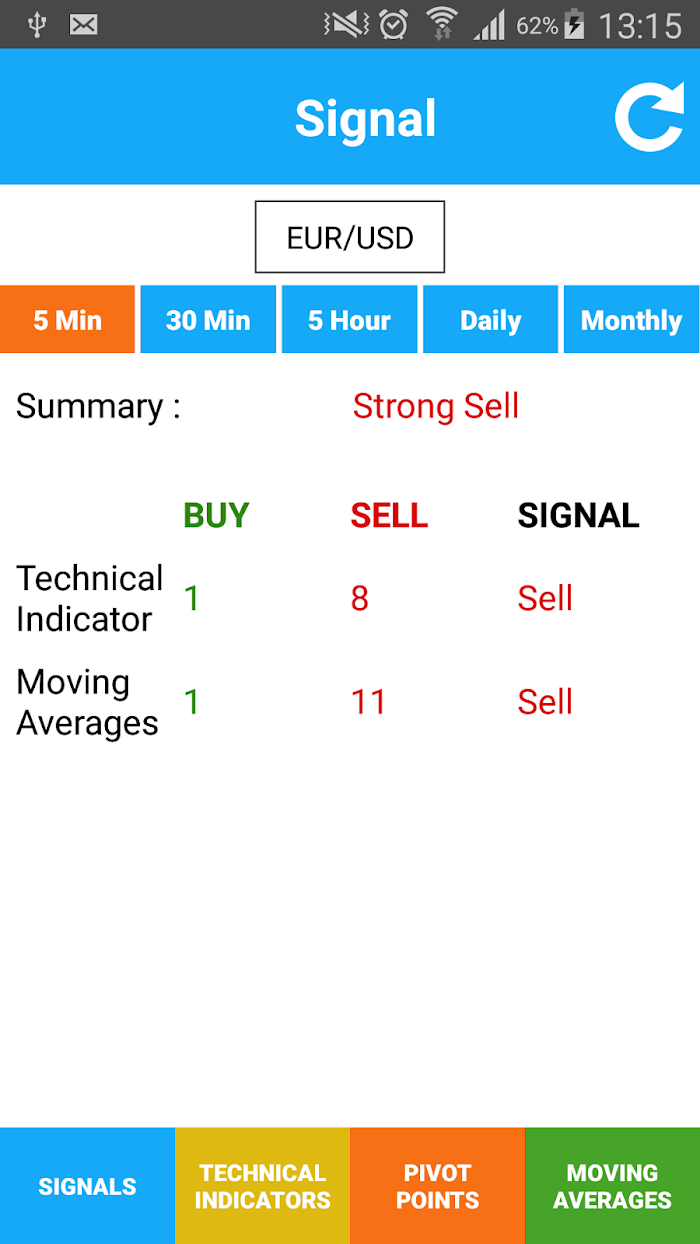This screenshot has width=700, height=1244.
Task: Tap the Wi-Fi status icon
Action: (441, 24)
